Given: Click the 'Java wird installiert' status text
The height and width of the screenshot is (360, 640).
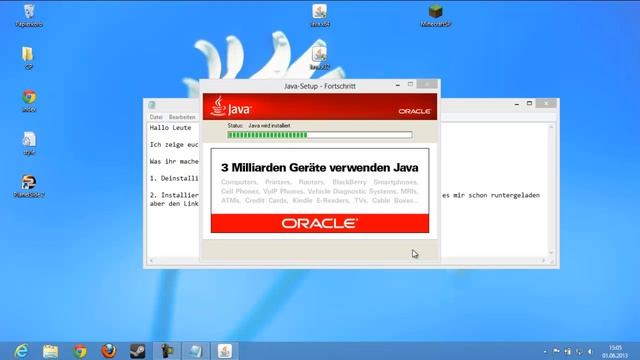Looking at the screenshot, I should point(269,126).
